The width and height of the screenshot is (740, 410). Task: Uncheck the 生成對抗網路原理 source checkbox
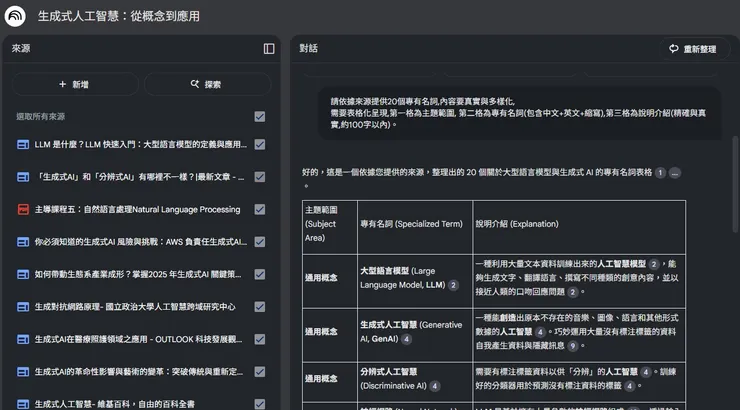[260, 307]
